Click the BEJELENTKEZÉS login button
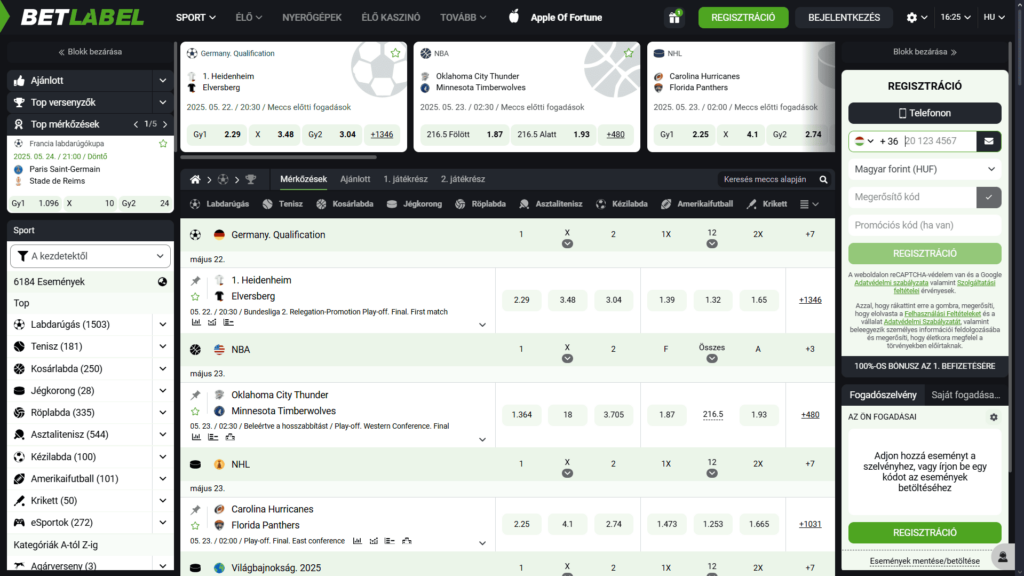The image size is (1024, 576). 843,17
